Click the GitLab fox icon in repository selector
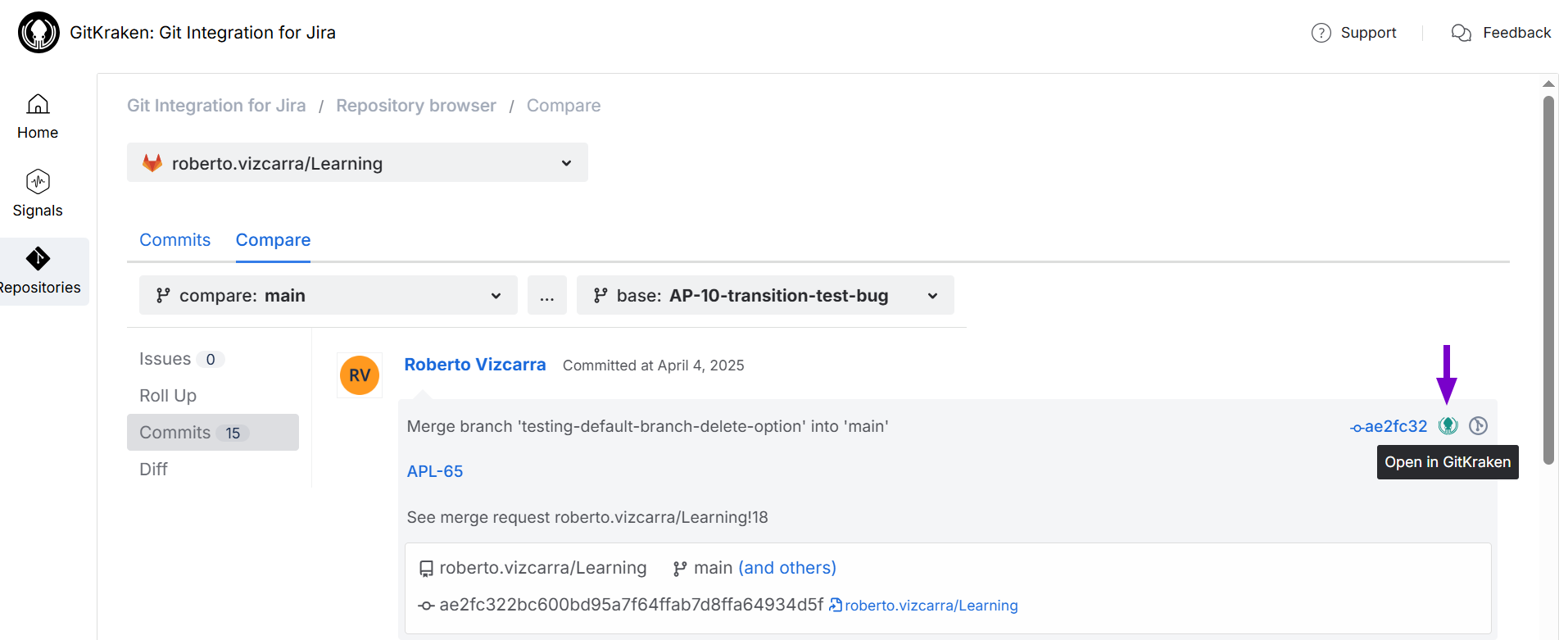1568x640 pixels. pos(152,162)
